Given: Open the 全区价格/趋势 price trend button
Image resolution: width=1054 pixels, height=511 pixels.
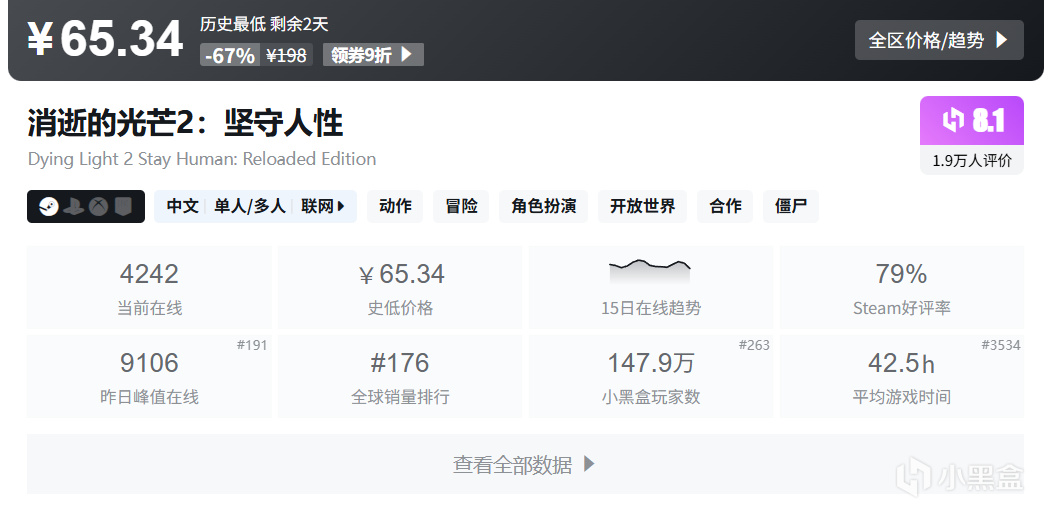Looking at the screenshot, I should point(939,40).
